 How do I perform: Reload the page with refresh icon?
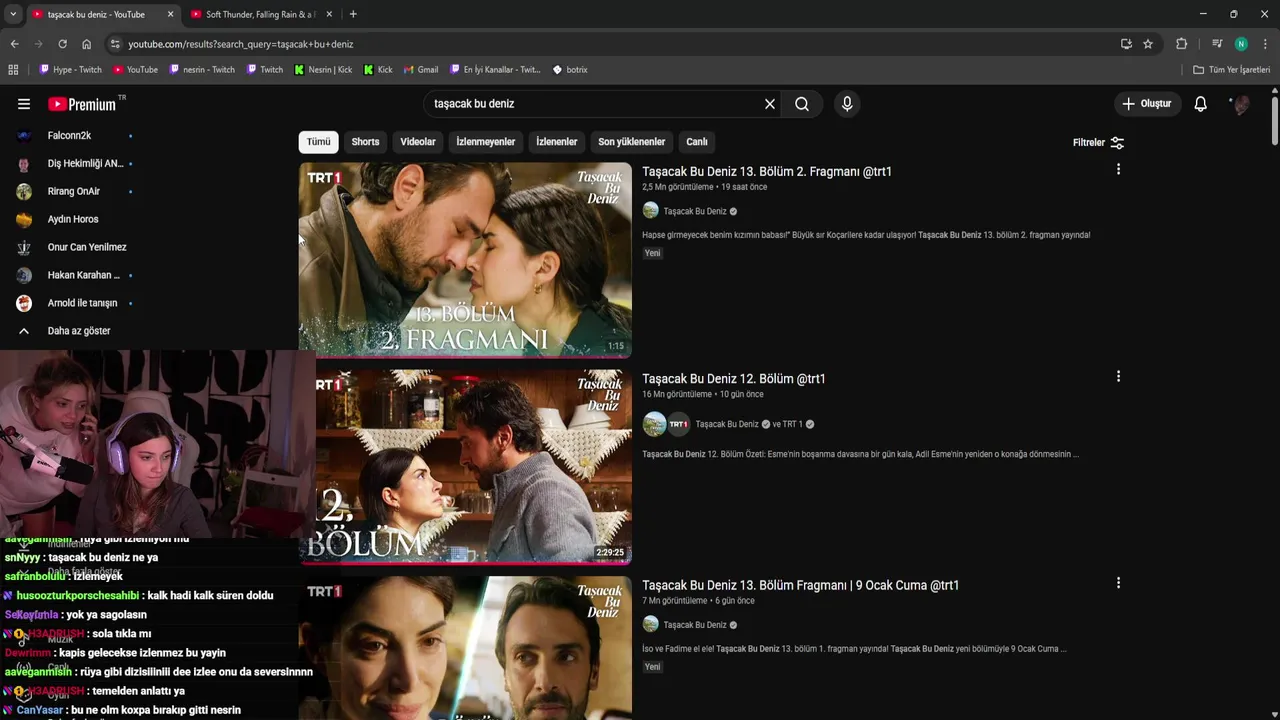pos(62,44)
